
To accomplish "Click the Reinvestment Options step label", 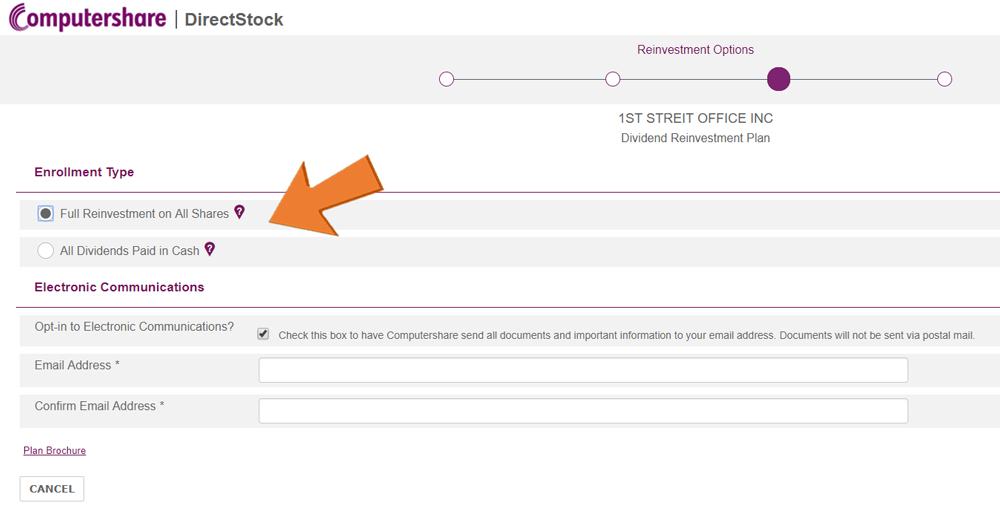I will (x=695, y=50).
